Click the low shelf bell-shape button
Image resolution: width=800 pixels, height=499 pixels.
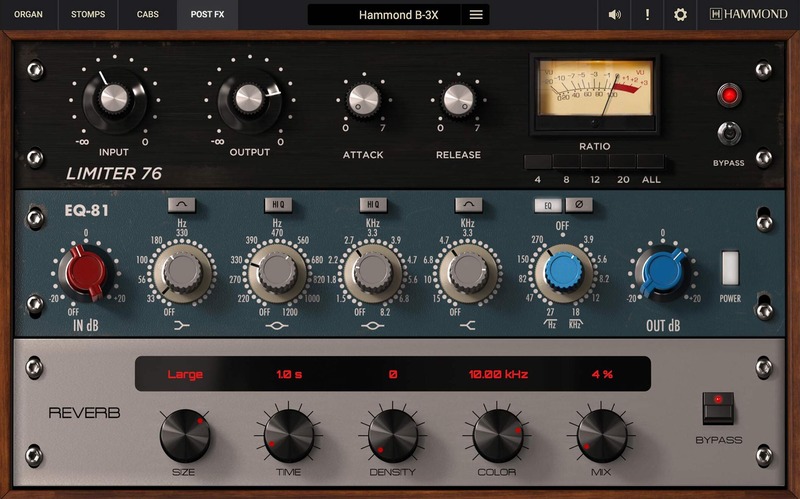click(187, 204)
